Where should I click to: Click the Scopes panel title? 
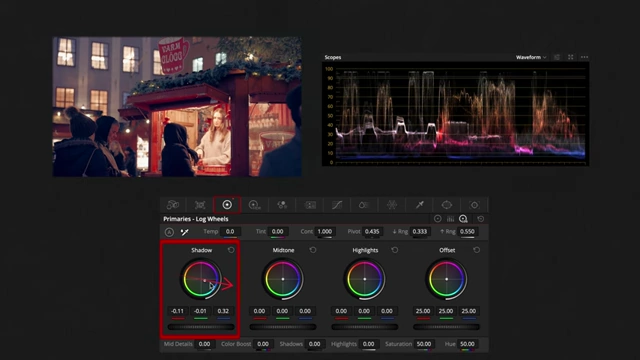(x=333, y=57)
